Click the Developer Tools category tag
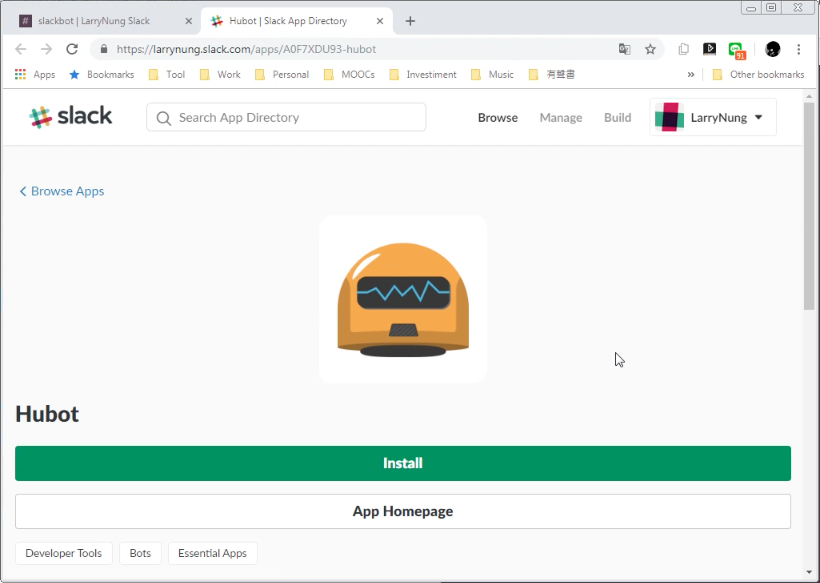The height and width of the screenshot is (583, 820). (x=64, y=553)
